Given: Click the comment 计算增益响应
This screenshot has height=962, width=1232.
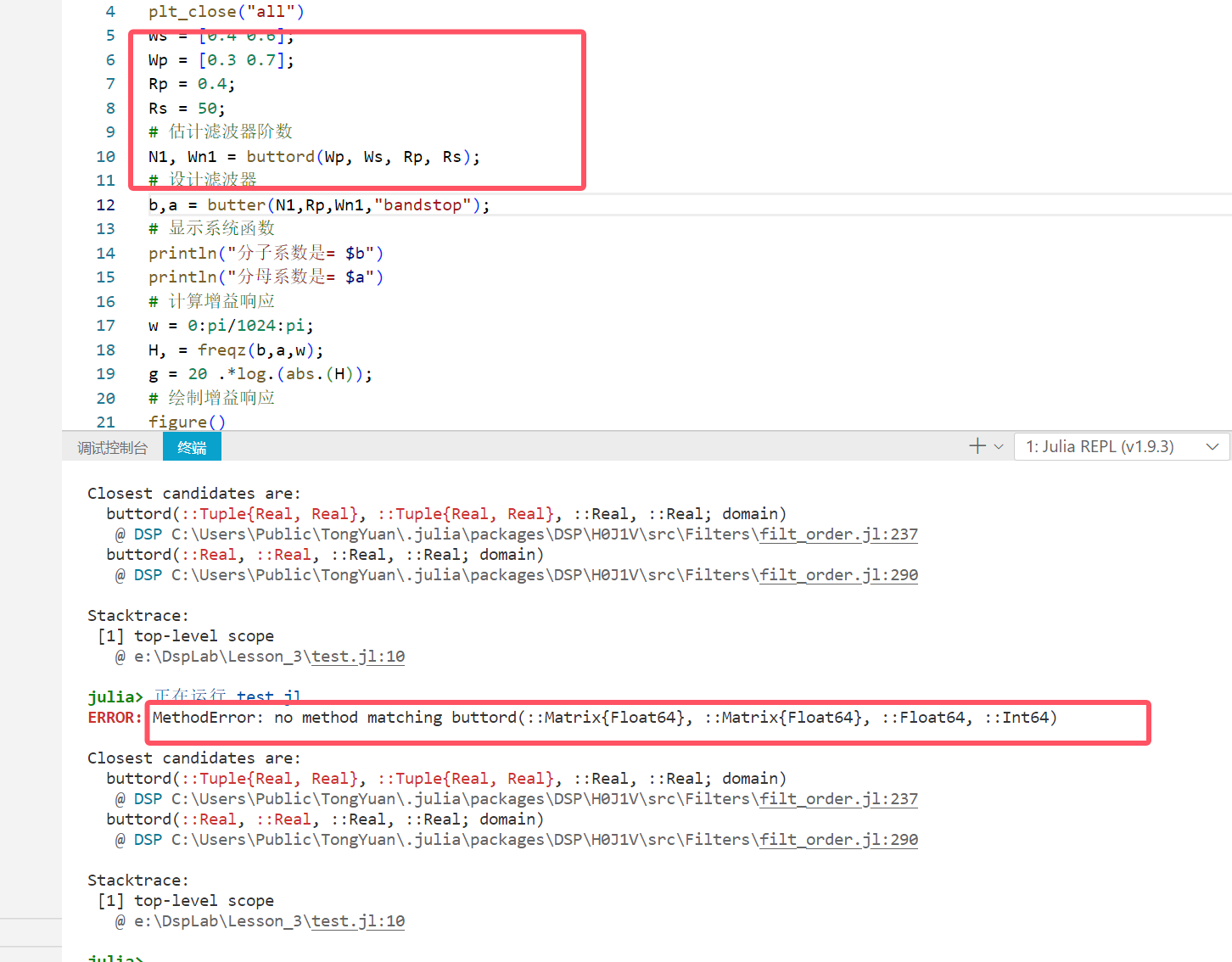Looking at the screenshot, I should click(x=212, y=301).
